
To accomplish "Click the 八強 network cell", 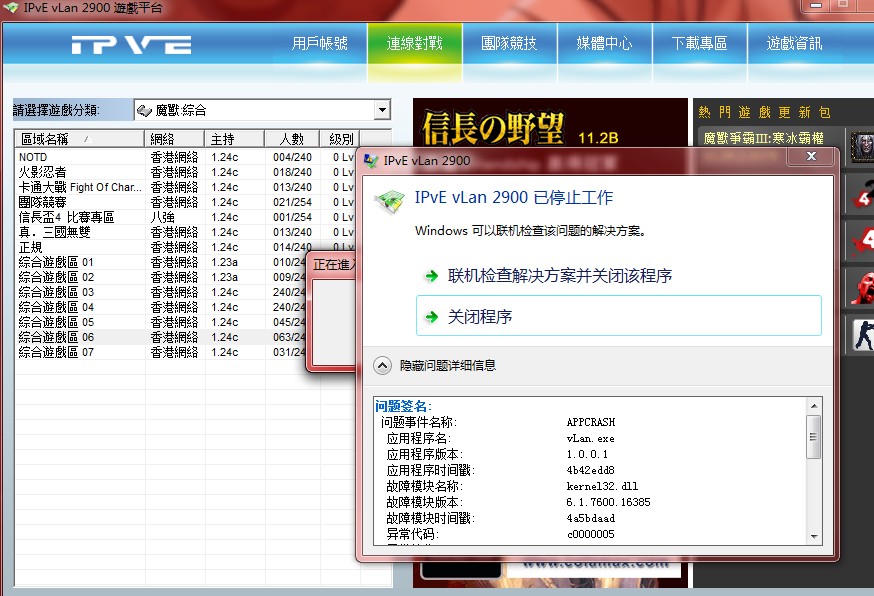I will pos(162,217).
